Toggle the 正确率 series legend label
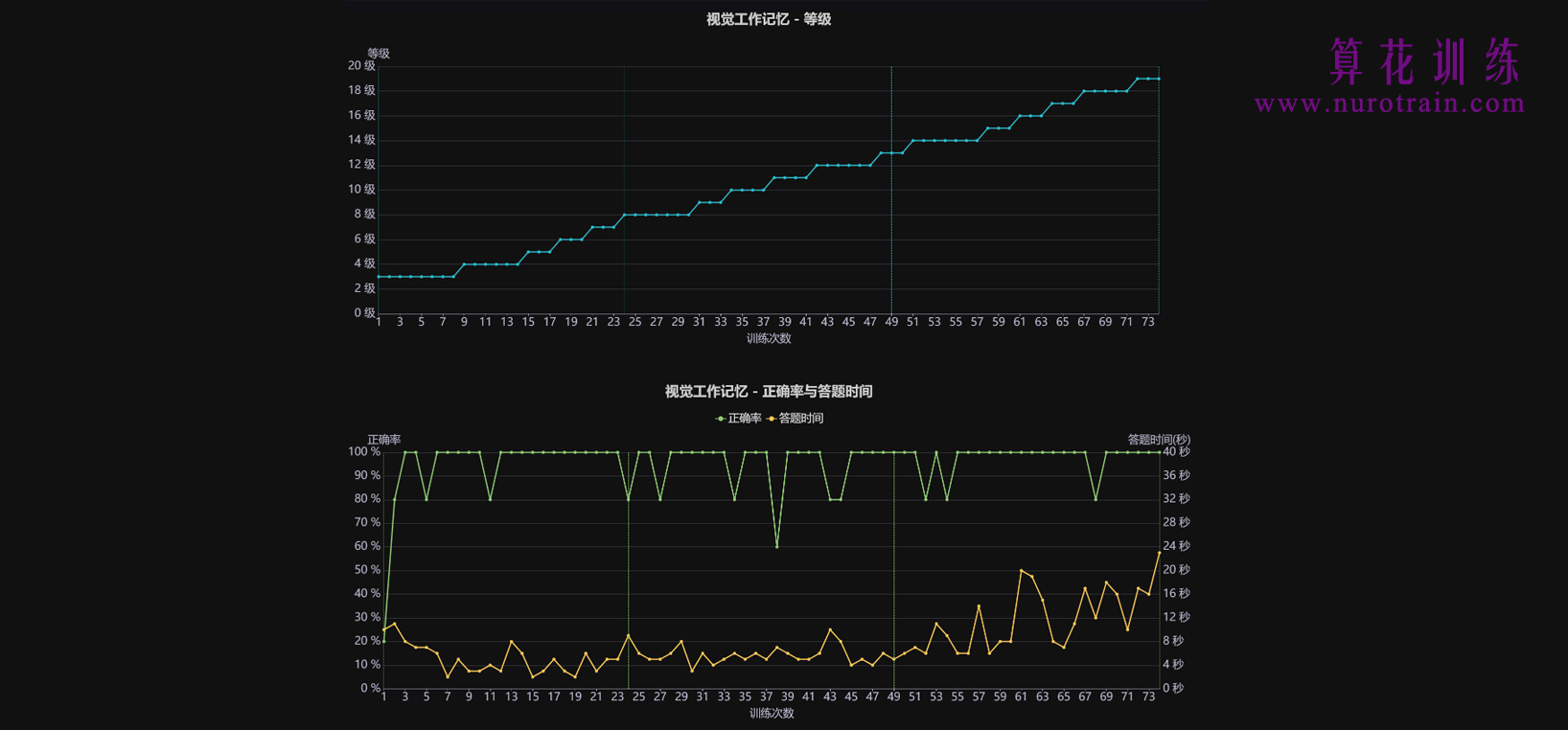 [744, 419]
